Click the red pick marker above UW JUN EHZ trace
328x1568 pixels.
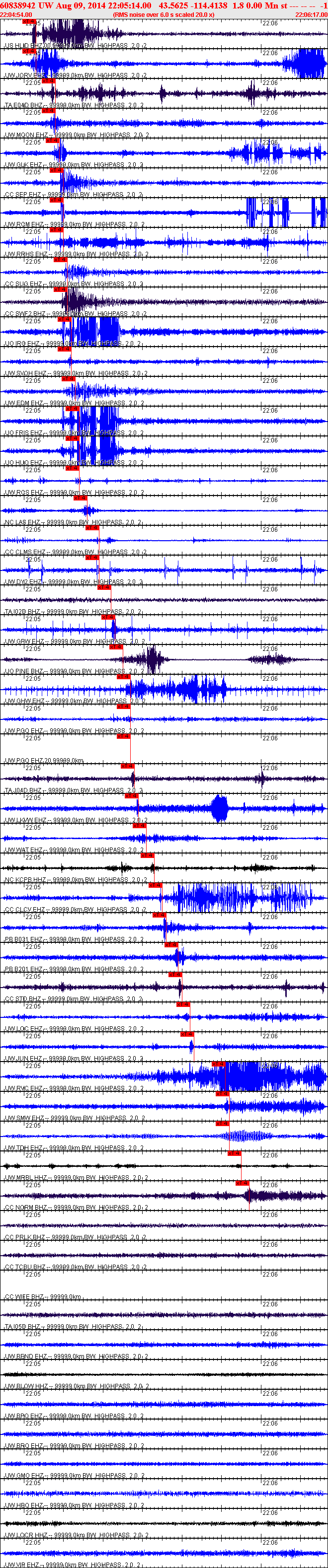pos(187,1034)
